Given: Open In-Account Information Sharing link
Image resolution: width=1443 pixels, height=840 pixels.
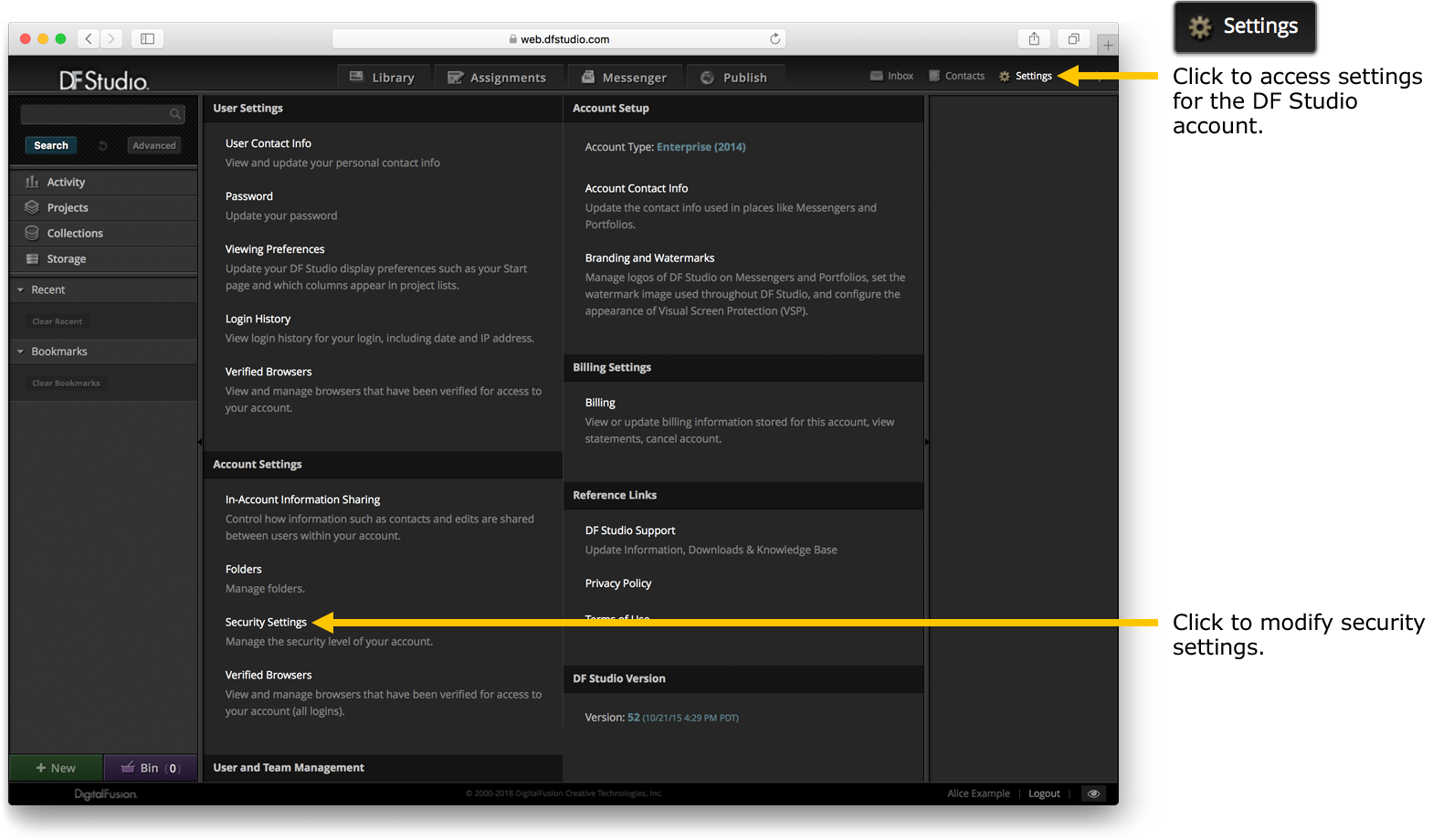Looking at the screenshot, I should click(x=302, y=499).
